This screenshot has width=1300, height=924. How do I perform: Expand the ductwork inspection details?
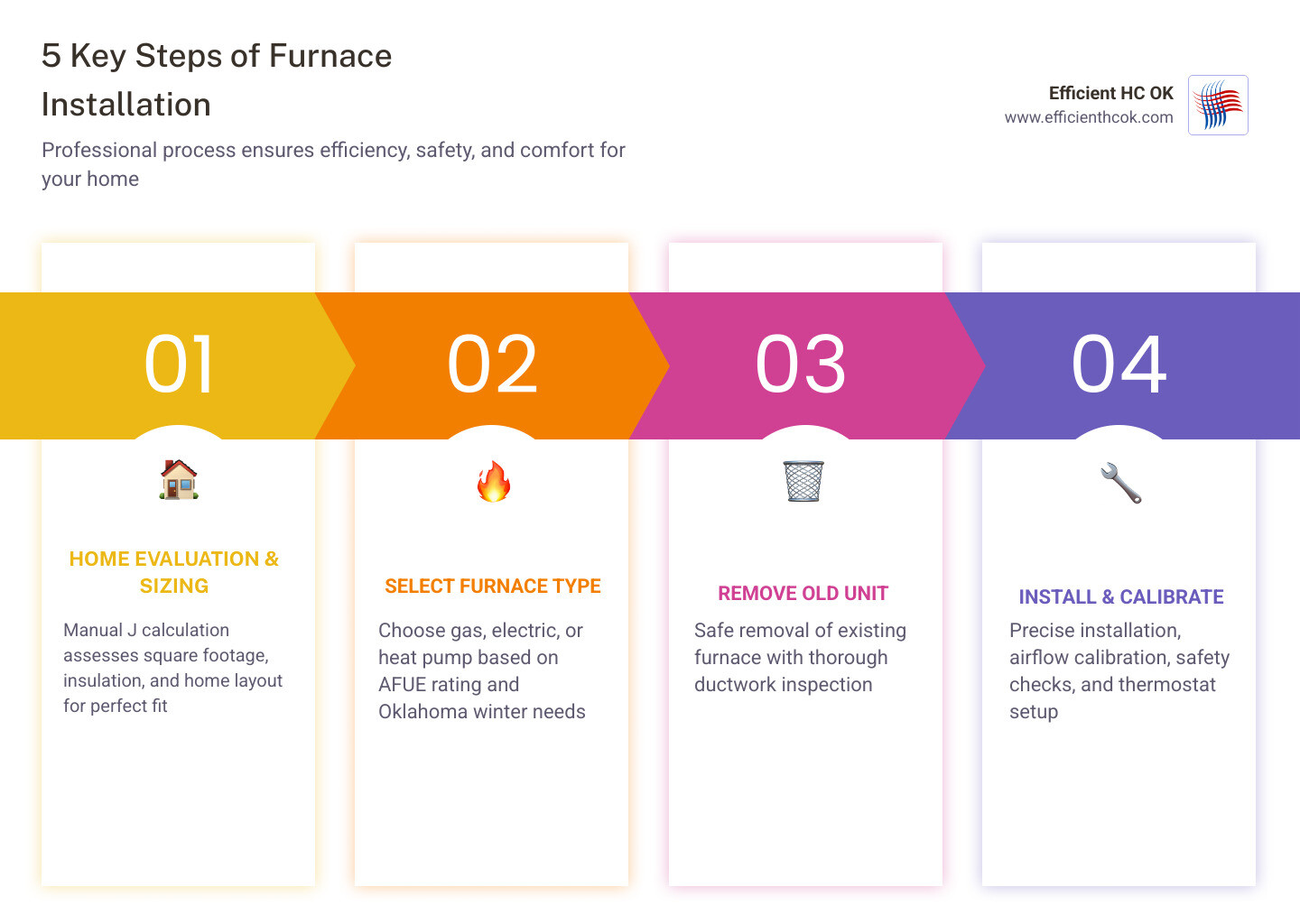point(799,657)
